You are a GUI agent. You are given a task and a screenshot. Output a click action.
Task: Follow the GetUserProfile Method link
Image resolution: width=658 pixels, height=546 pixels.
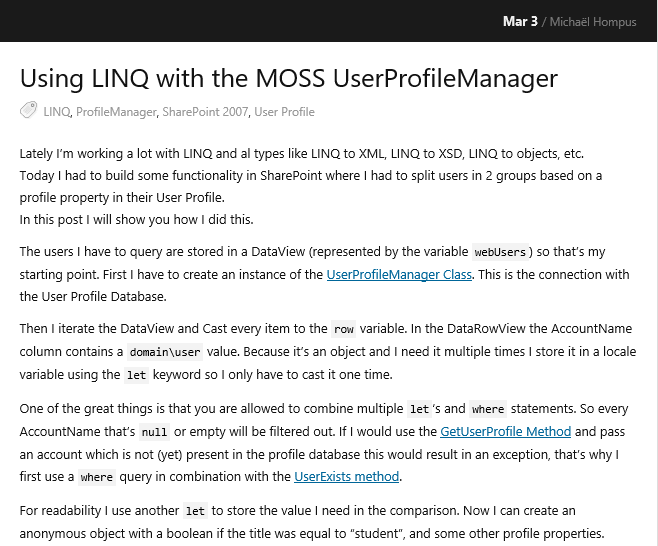coord(505,431)
